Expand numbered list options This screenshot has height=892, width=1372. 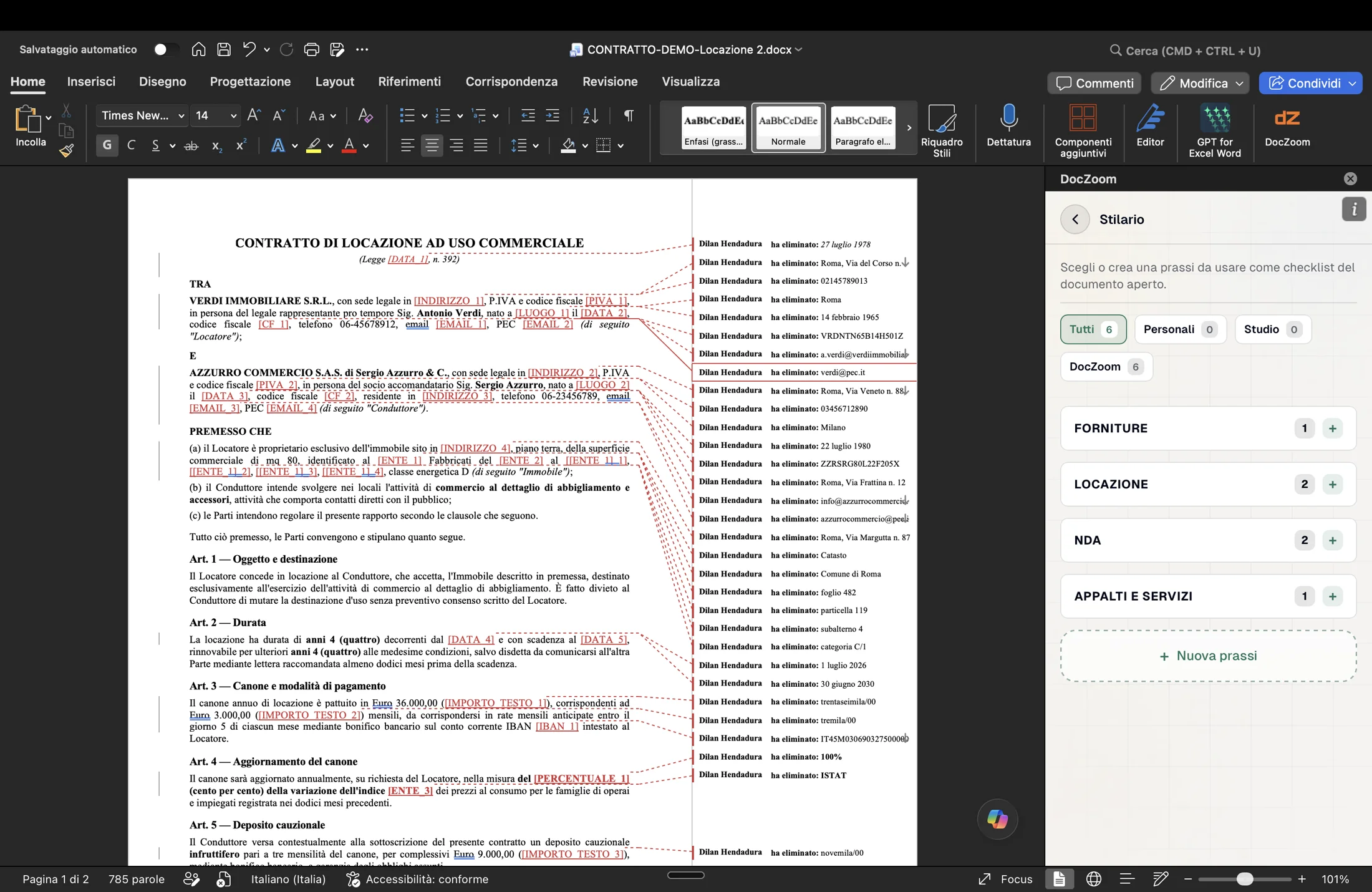point(460,116)
